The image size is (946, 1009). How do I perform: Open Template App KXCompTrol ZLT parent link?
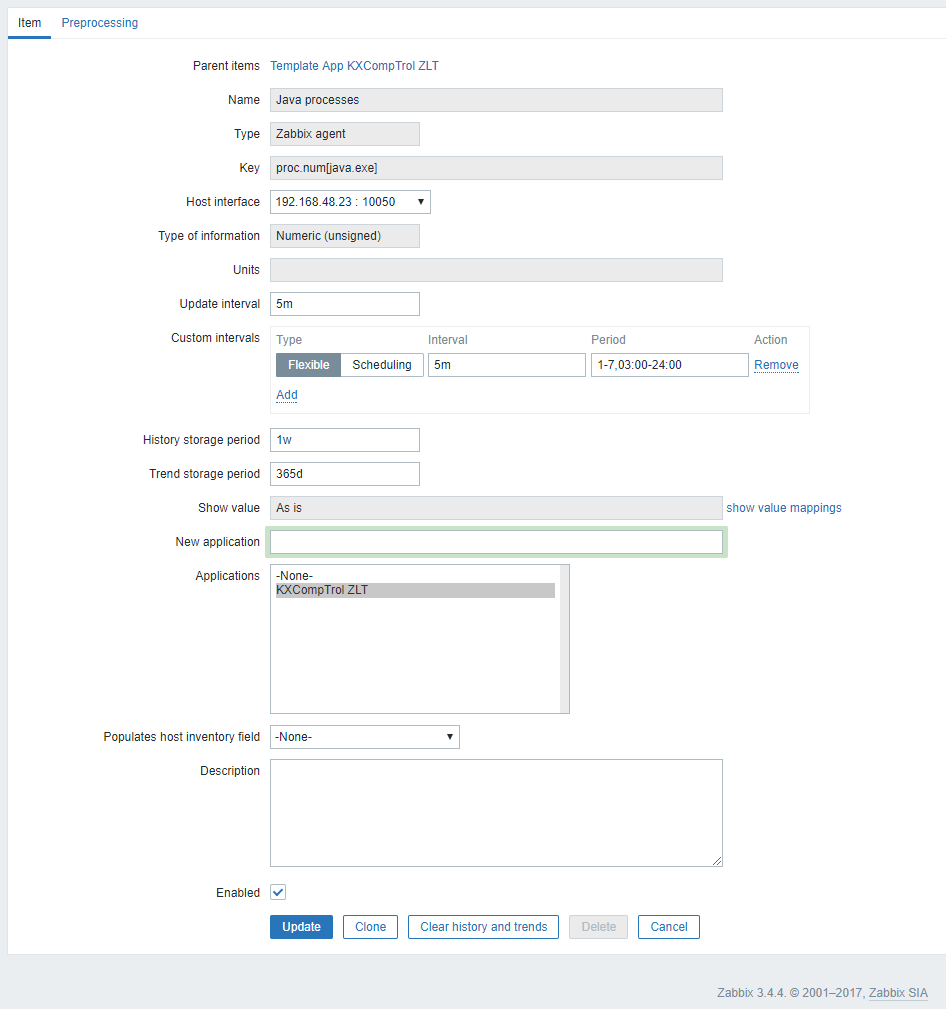pyautogui.click(x=354, y=66)
